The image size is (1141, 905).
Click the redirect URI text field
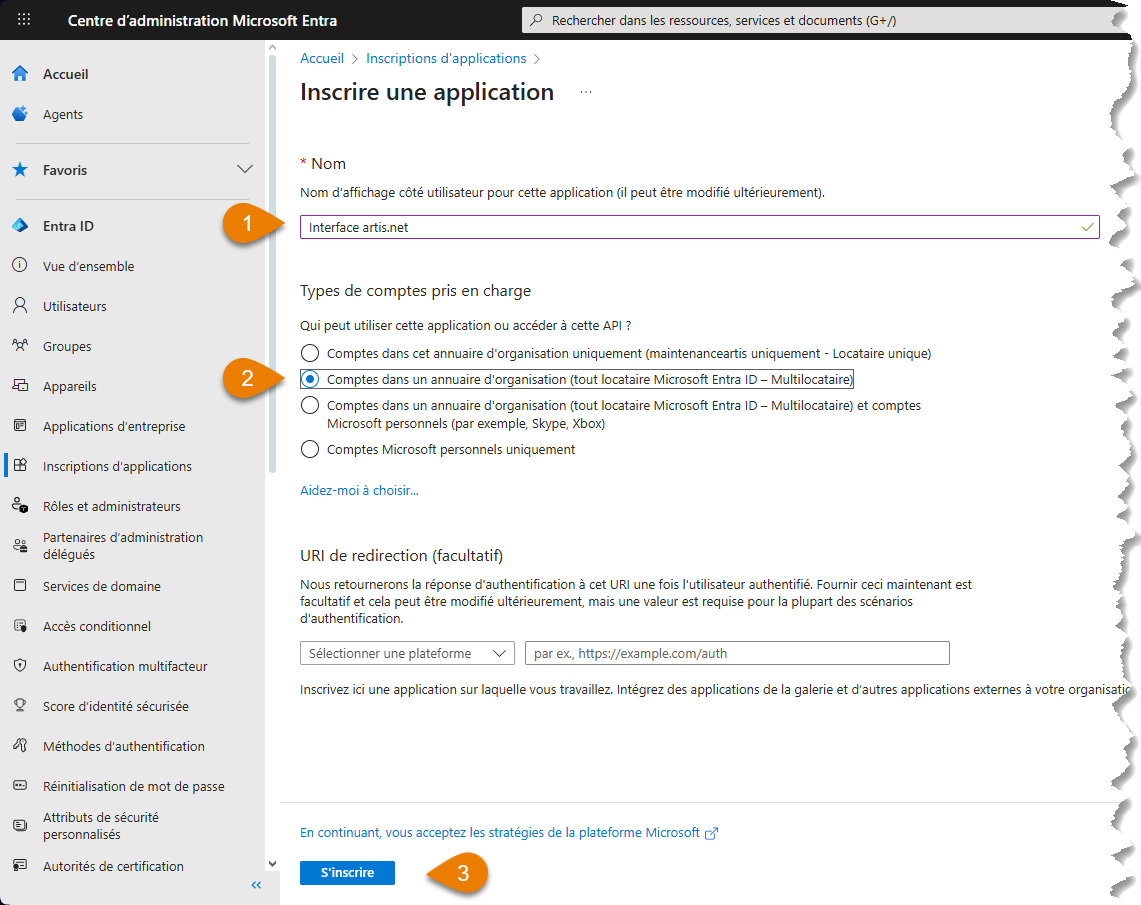(x=736, y=653)
